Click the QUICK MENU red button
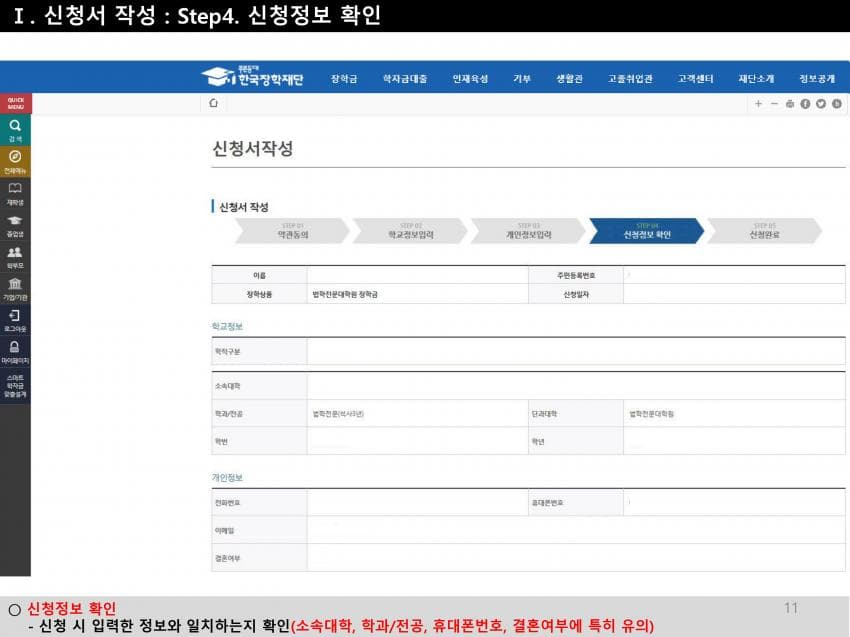The height and width of the screenshot is (637, 850). pyautogui.click(x=16, y=103)
